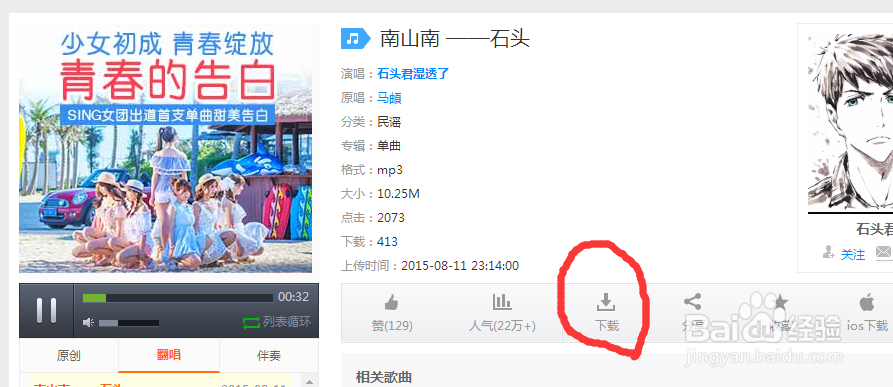Switch to the 原创 tab
This screenshot has height=387, width=893.
click(69, 356)
